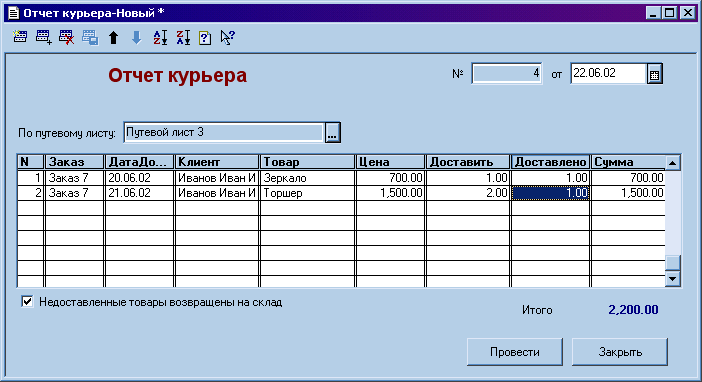Screen dimensions: 702x382
Task: Click the По путевому листу label
Action: coord(67,133)
